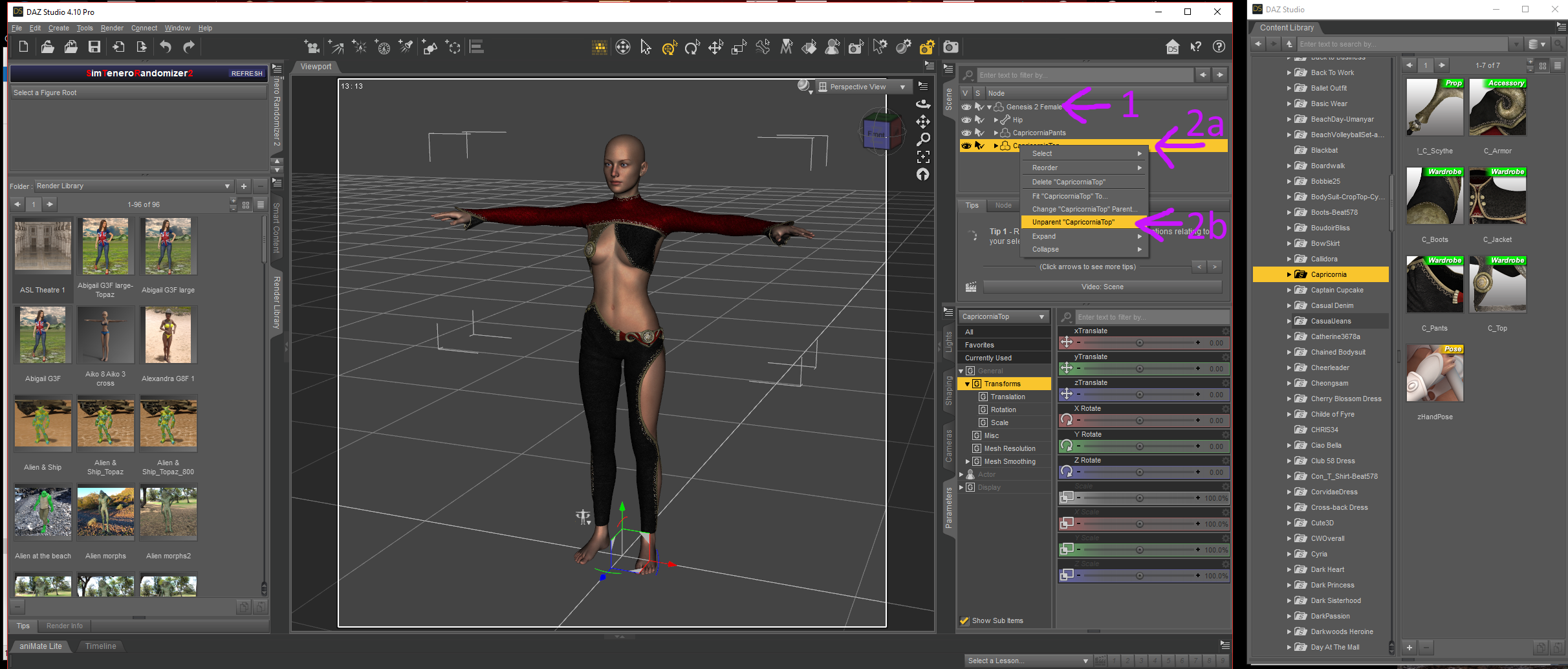Image resolution: width=1568 pixels, height=669 pixels.
Task: Toggle selectability arrow for CapricorniaPants
Action: 979,133
